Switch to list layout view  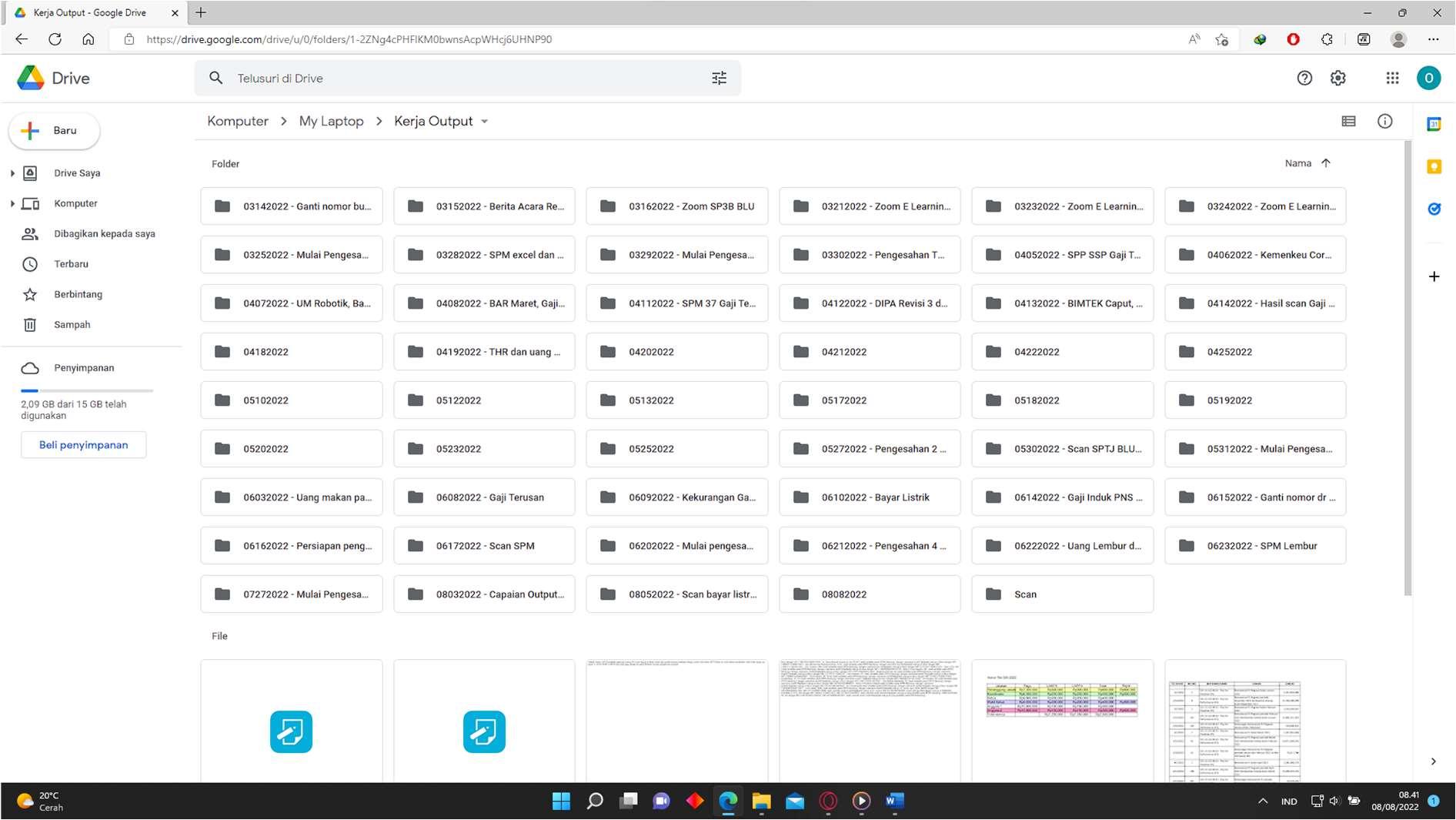coord(1348,121)
